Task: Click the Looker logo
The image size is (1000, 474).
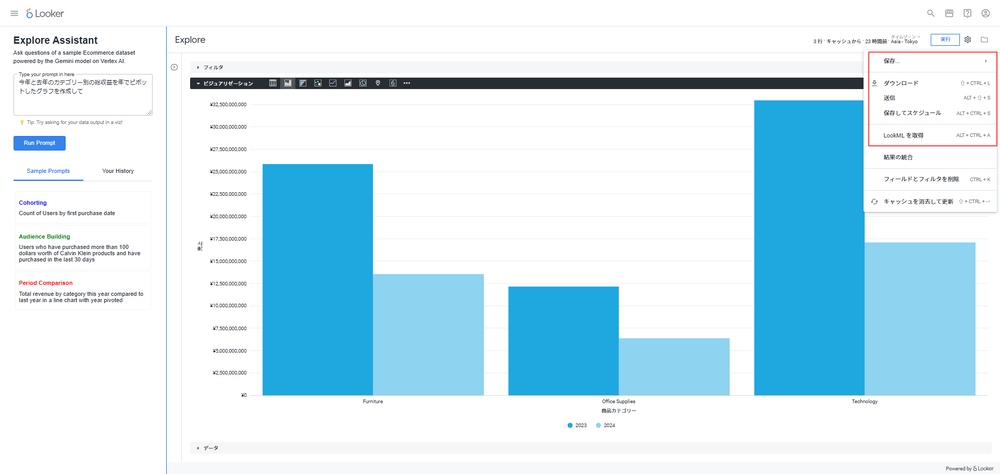Action: pyautogui.click(x=45, y=13)
